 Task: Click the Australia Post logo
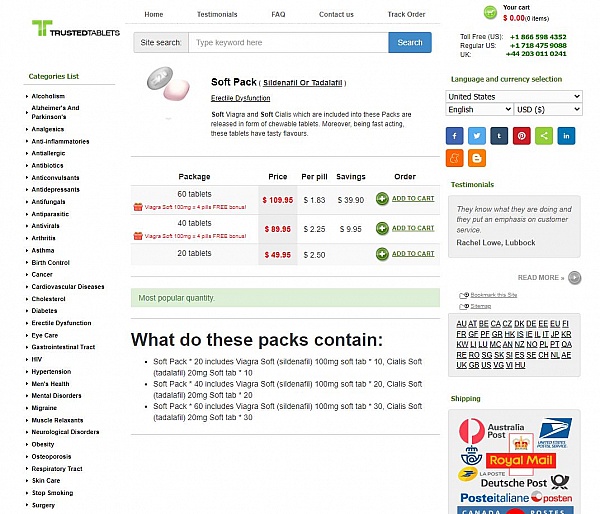tap(492, 431)
